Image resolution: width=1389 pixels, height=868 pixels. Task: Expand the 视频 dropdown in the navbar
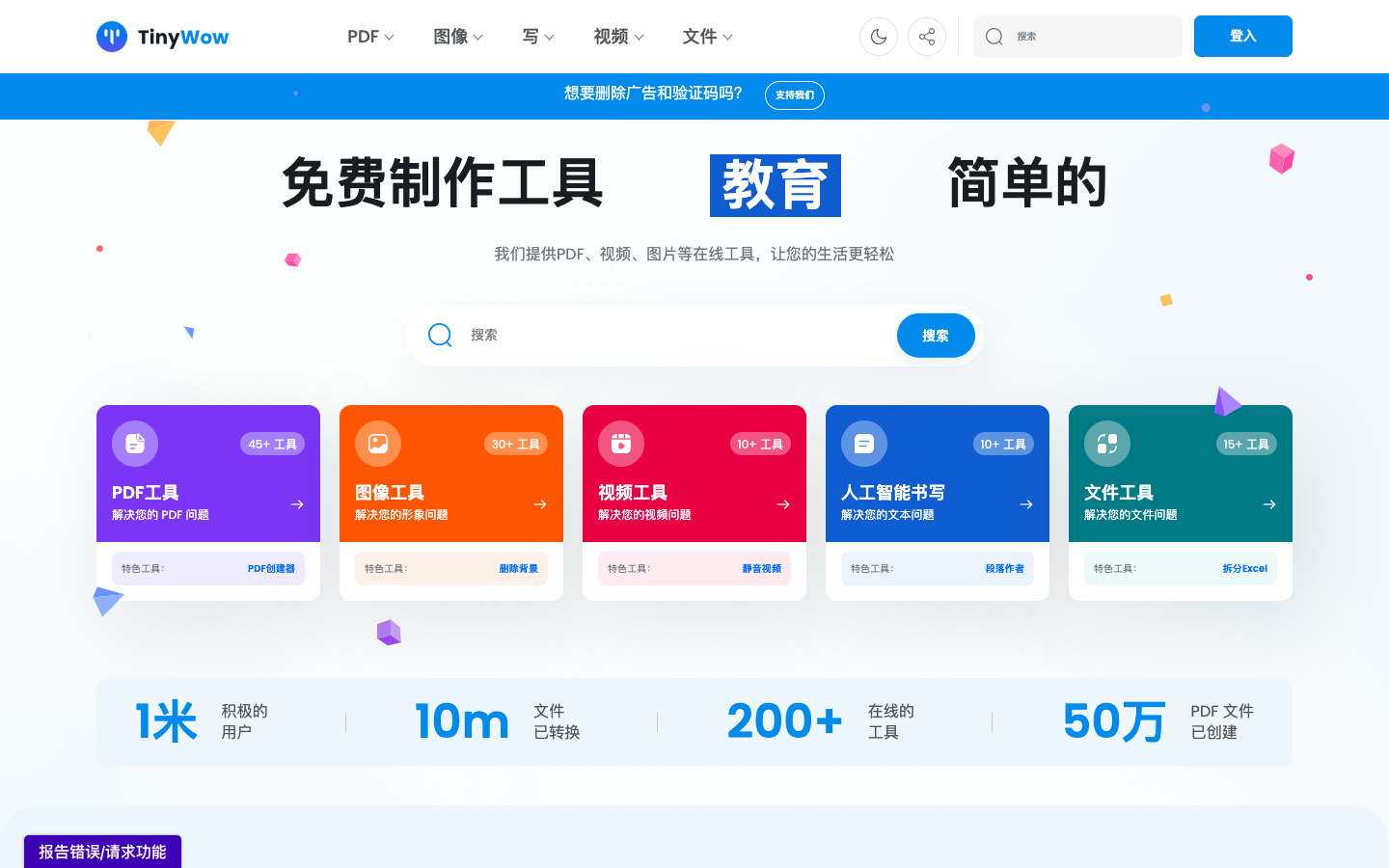(x=617, y=36)
